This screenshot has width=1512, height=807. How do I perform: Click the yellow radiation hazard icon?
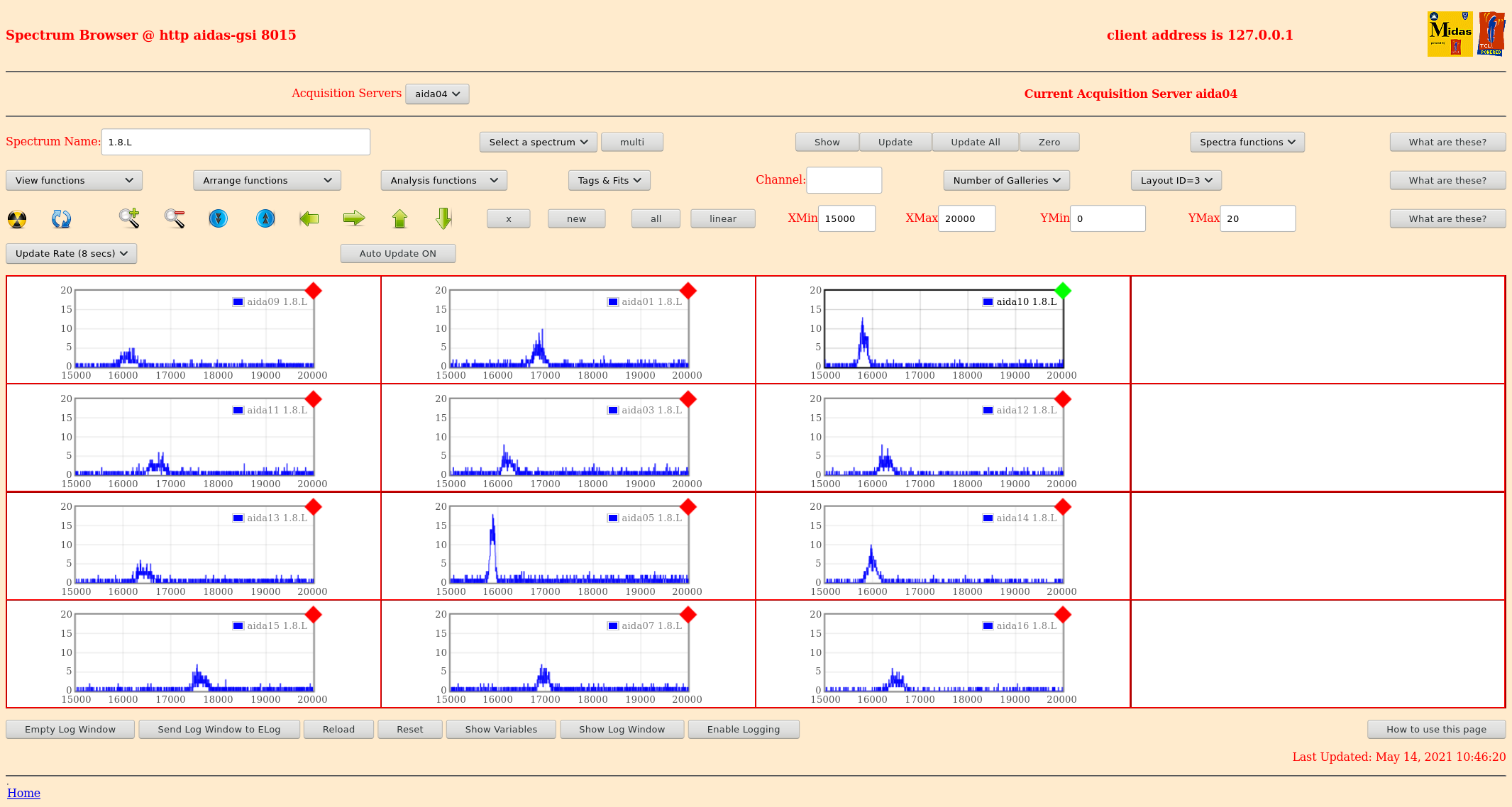pos(17,219)
